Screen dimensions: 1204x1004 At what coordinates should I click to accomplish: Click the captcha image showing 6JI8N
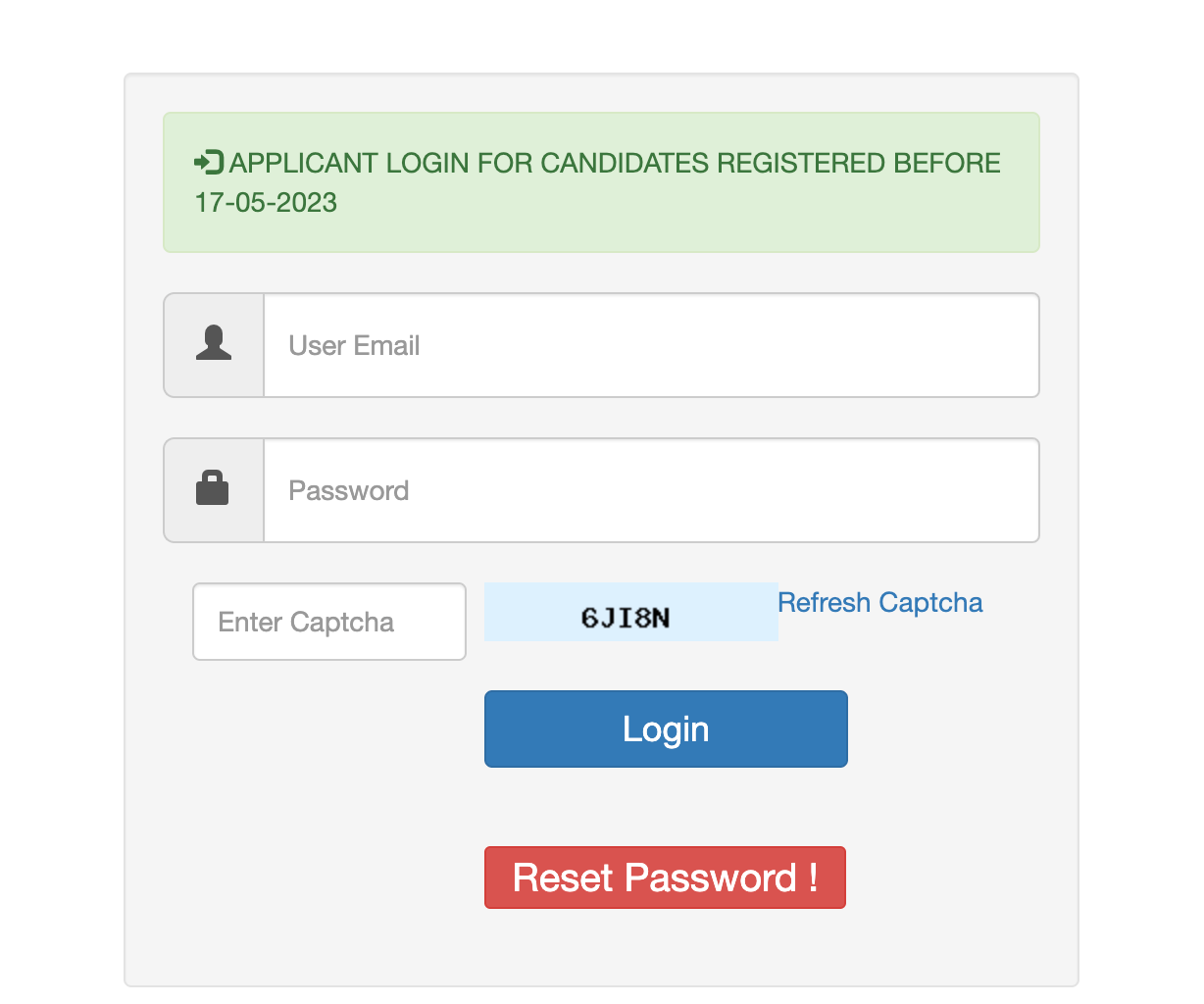[x=631, y=612]
